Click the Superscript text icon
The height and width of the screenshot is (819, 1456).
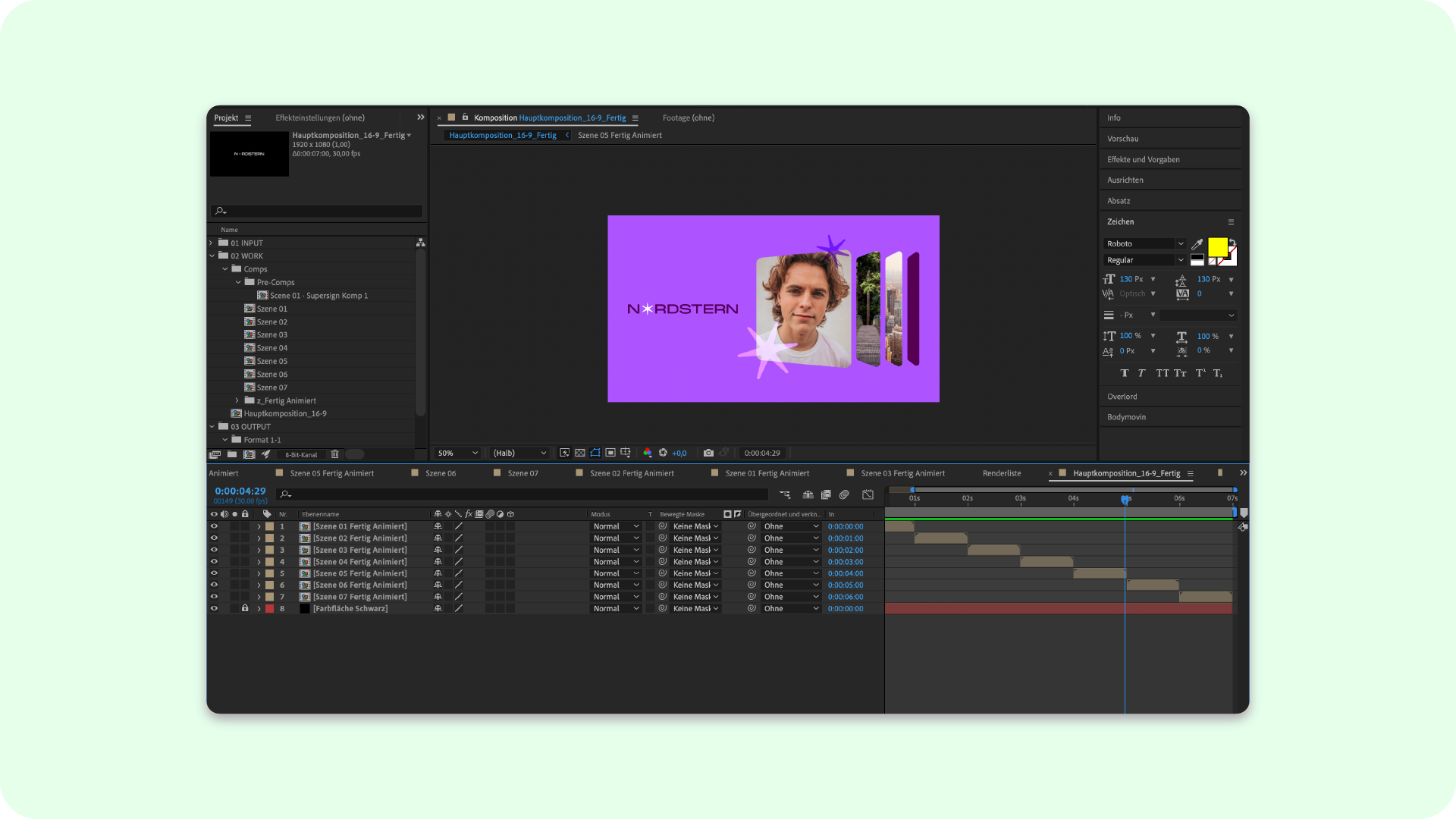[x=1200, y=373]
